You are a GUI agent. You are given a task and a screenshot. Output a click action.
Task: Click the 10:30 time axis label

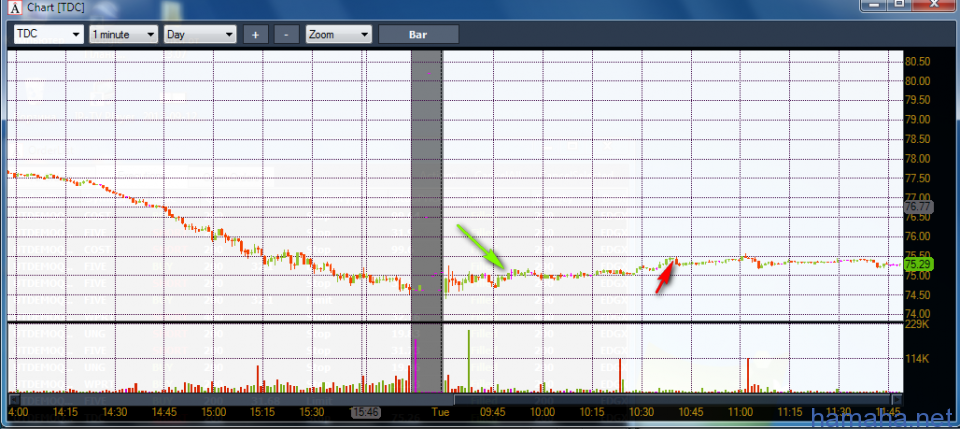(x=642, y=412)
